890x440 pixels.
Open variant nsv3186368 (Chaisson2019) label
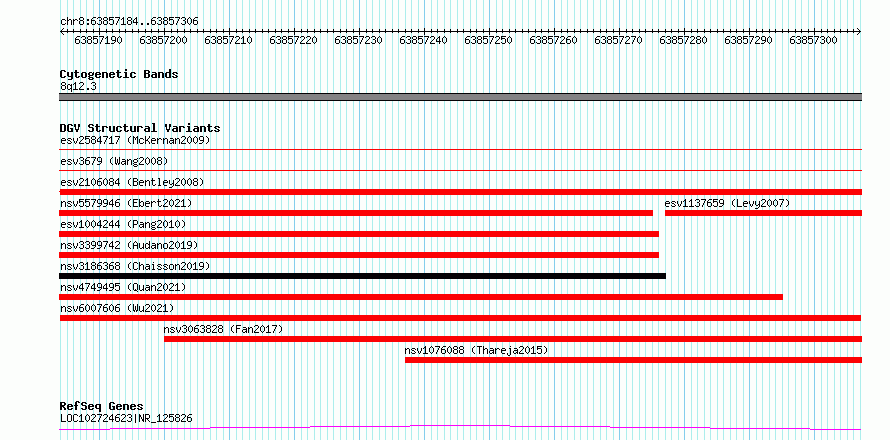[135, 266]
